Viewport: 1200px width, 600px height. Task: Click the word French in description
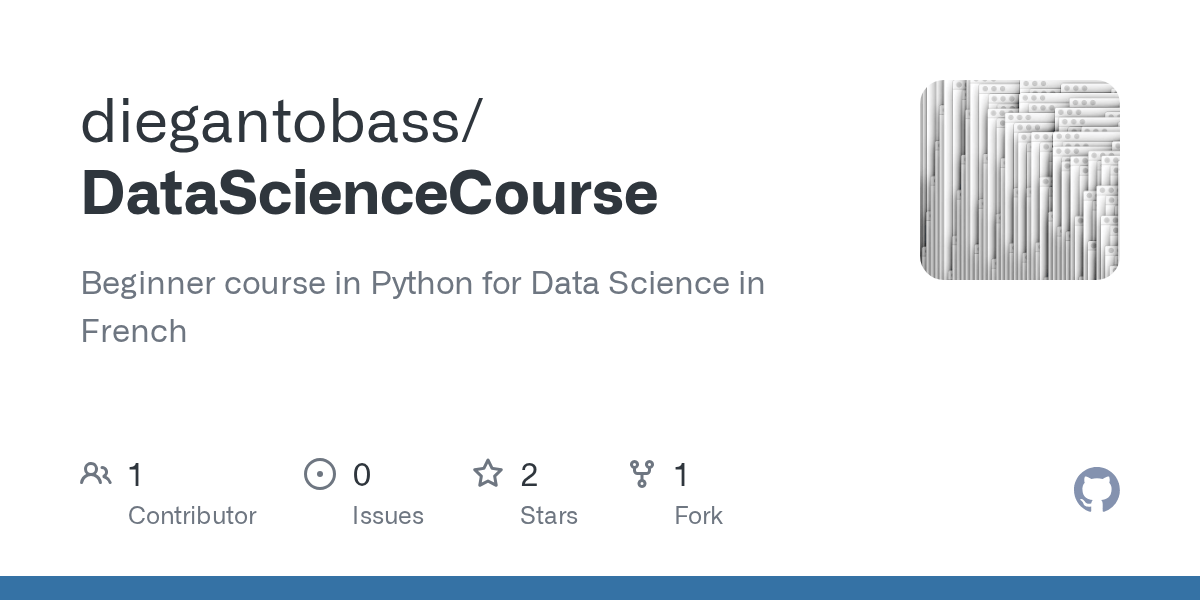[134, 331]
